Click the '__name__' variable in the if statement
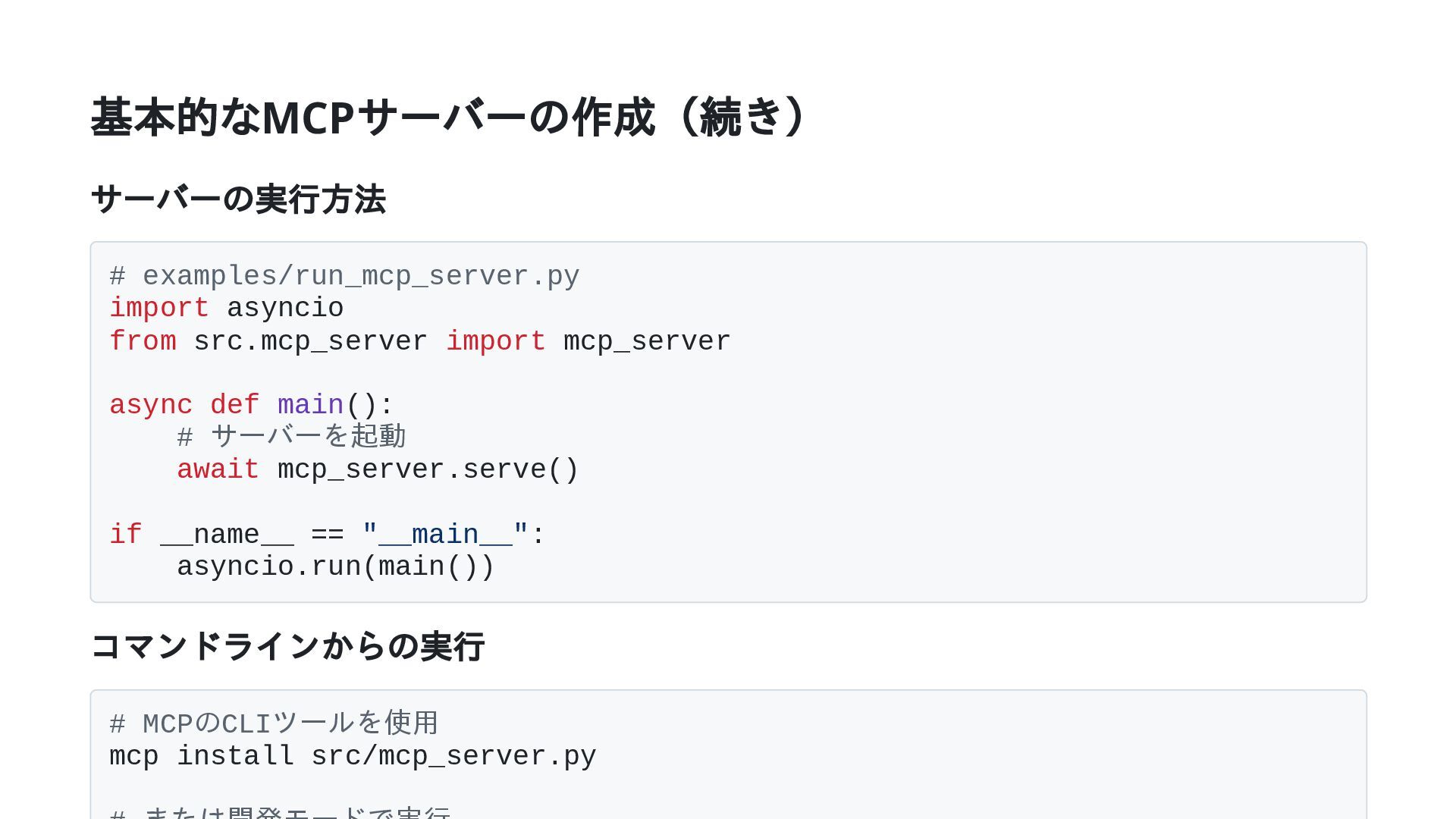This screenshot has width=1456, height=819. tap(227, 535)
